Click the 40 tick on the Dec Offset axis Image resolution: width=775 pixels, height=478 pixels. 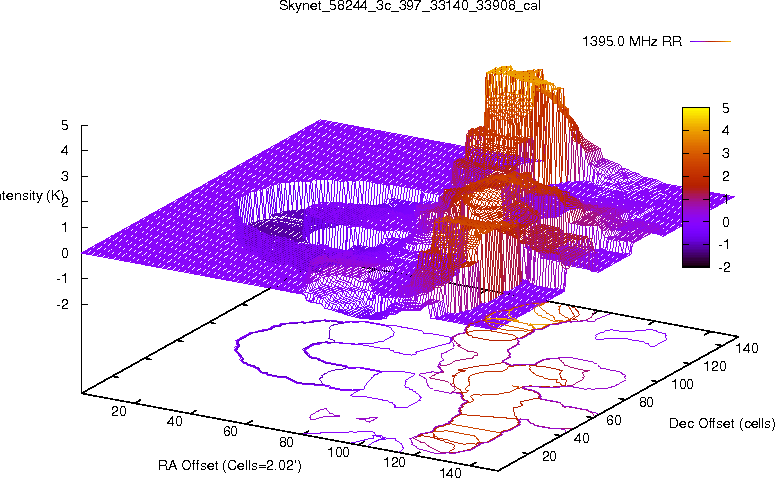click(x=581, y=438)
